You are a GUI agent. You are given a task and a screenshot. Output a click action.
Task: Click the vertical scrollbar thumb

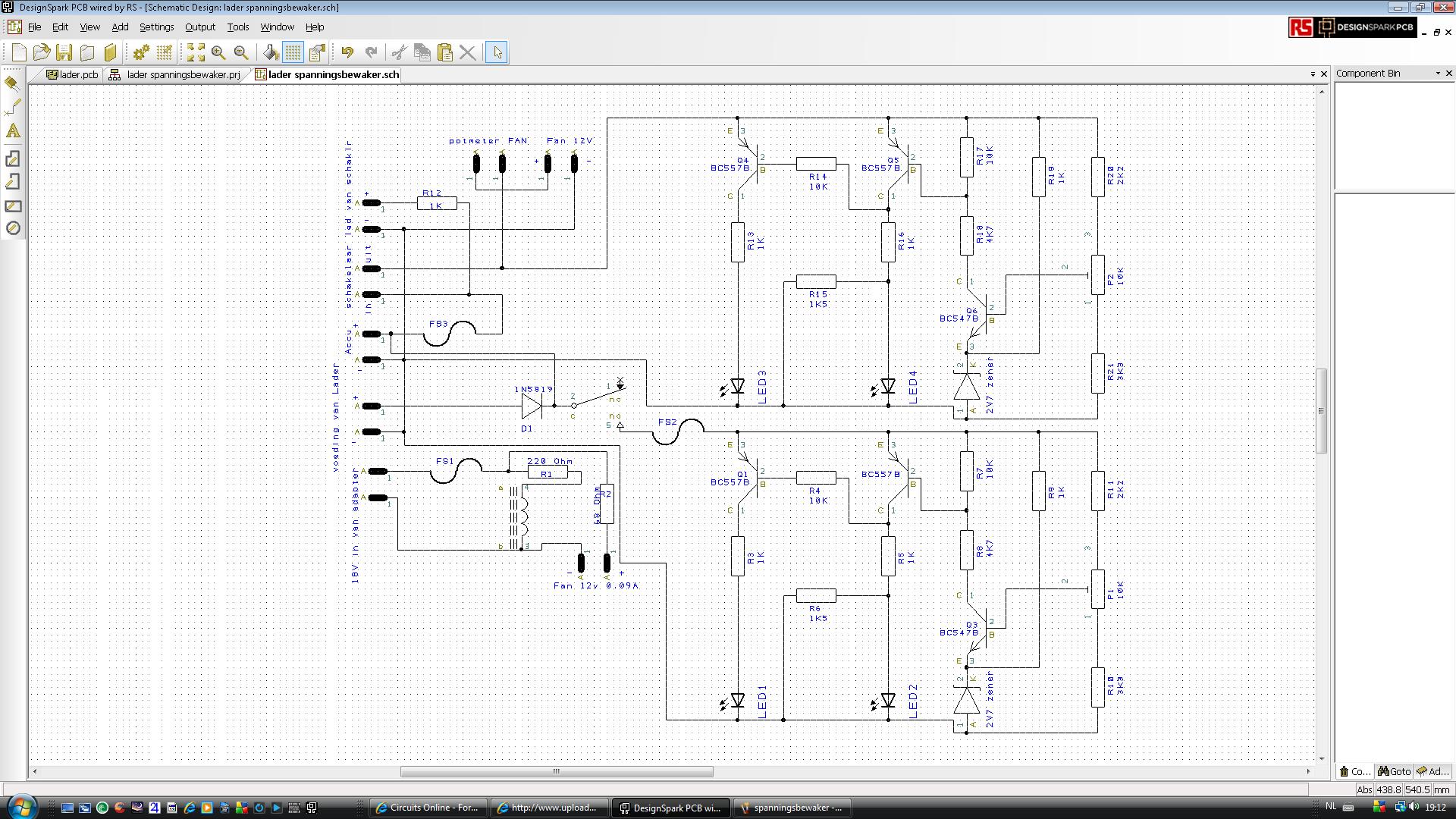1321,410
